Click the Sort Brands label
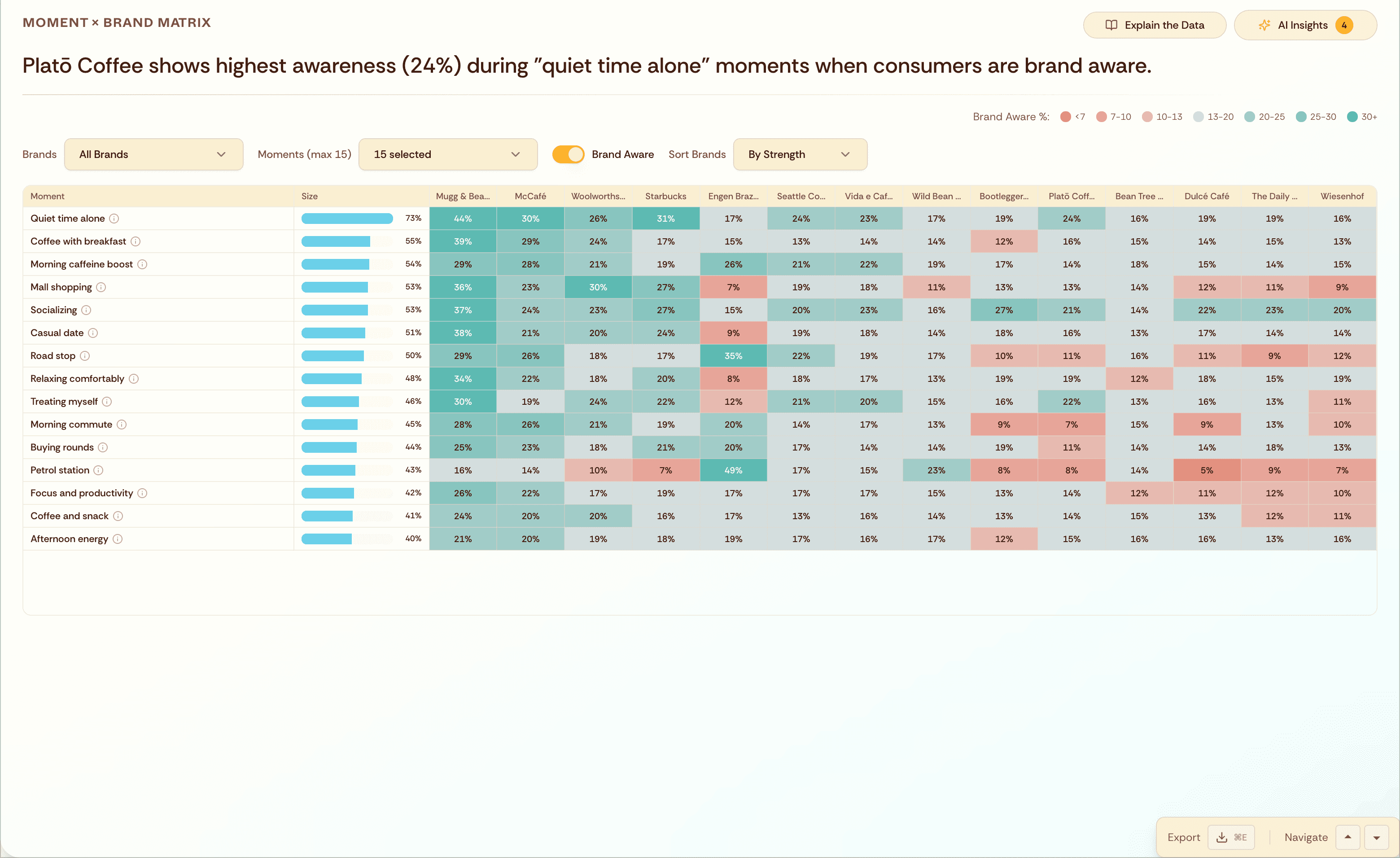 click(697, 154)
